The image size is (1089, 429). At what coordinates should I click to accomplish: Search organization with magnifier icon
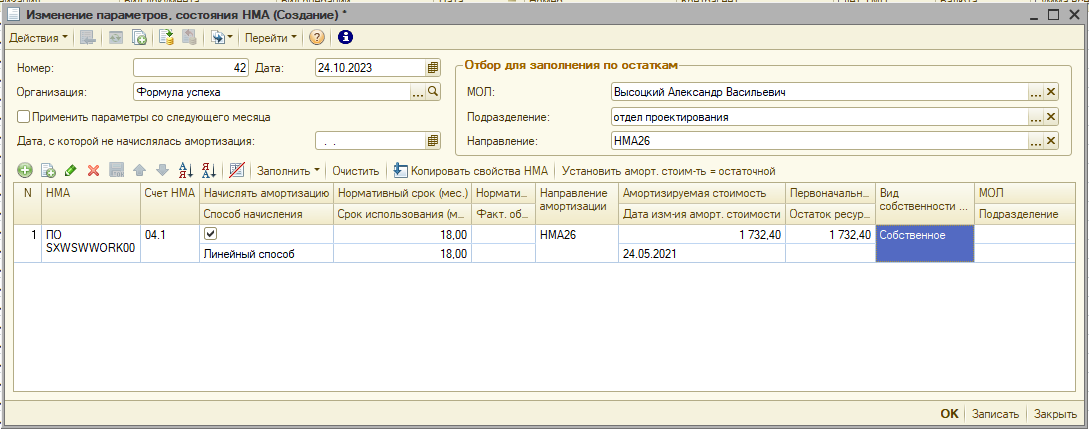tap(433, 92)
